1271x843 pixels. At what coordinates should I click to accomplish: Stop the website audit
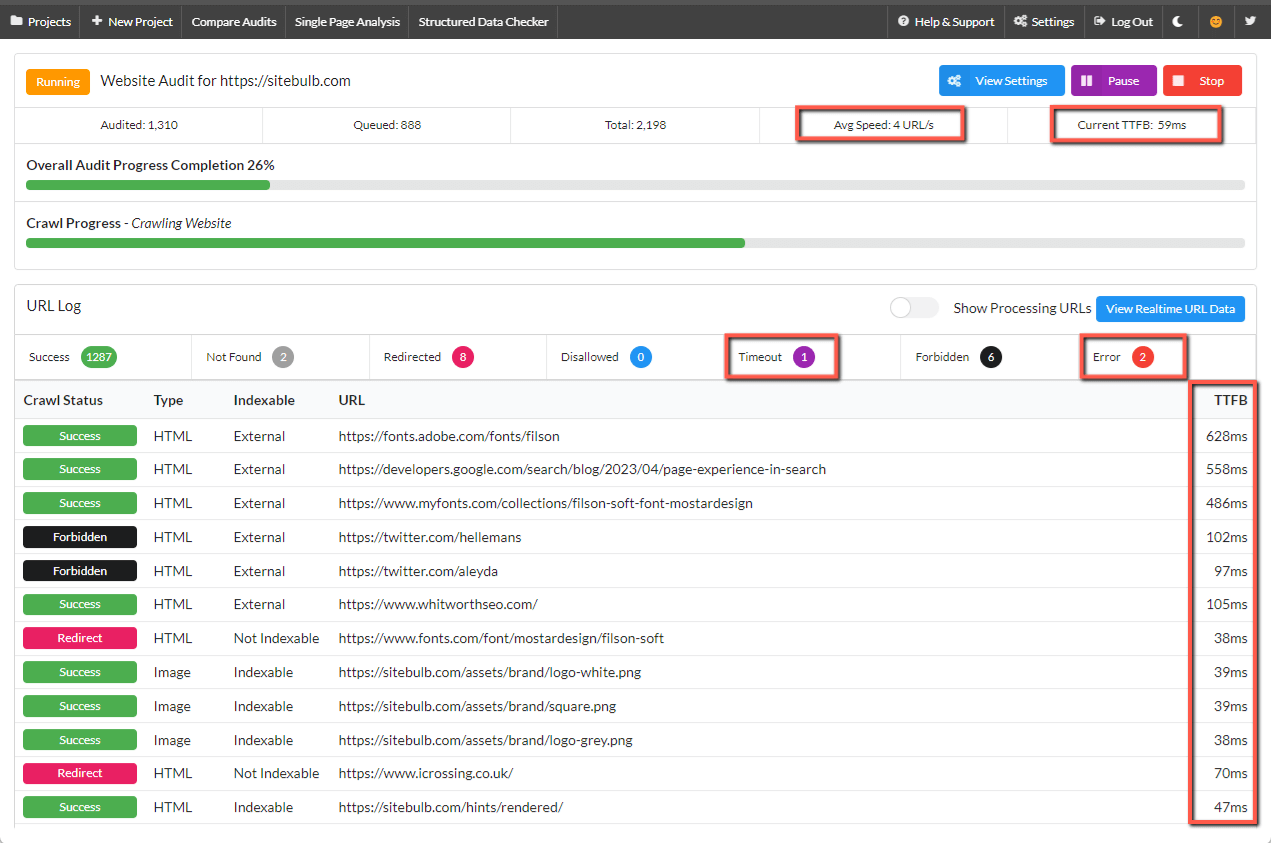click(x=1201, y=81)
